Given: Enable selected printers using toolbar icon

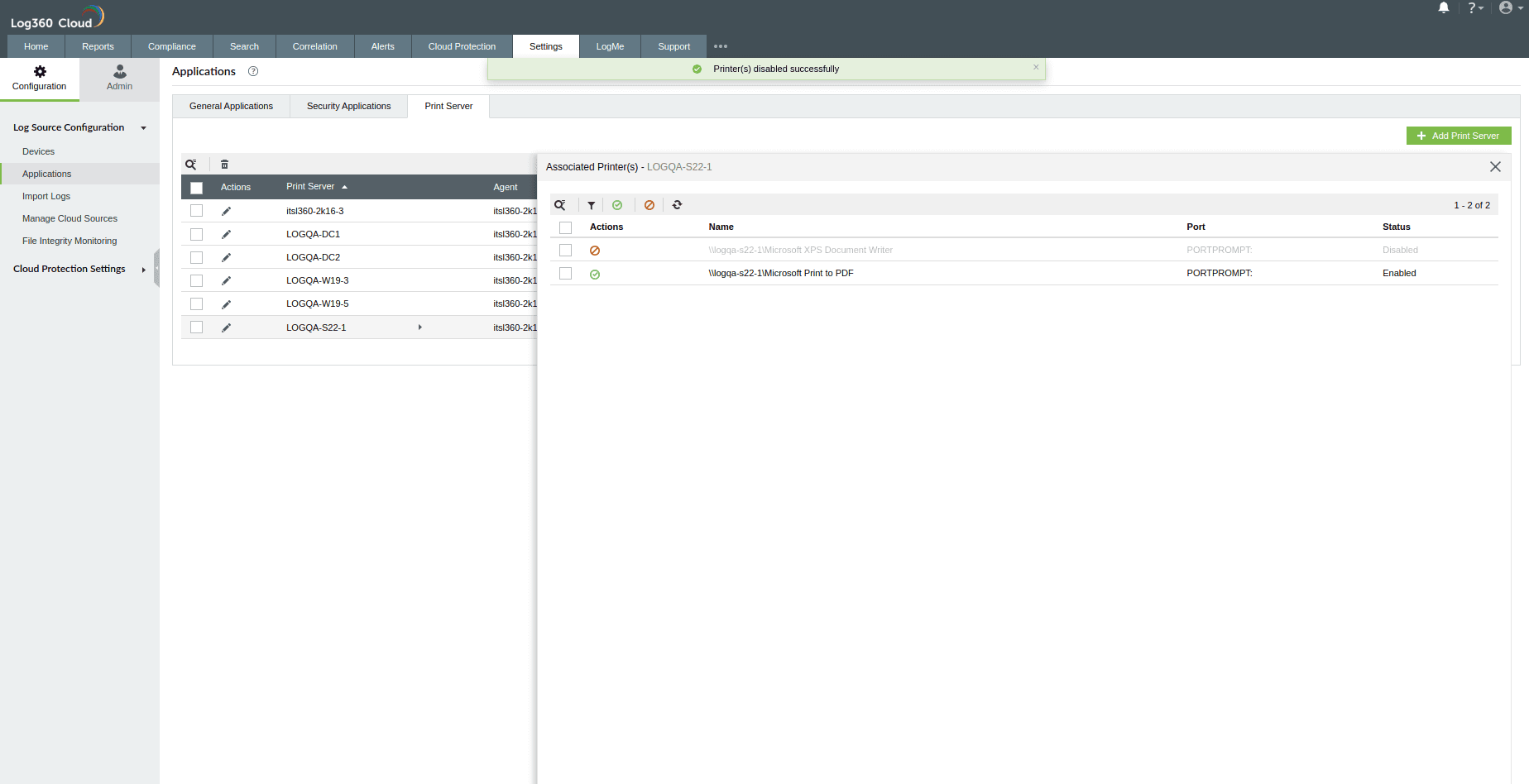Looking at the screenshot, I should point(617,205).
